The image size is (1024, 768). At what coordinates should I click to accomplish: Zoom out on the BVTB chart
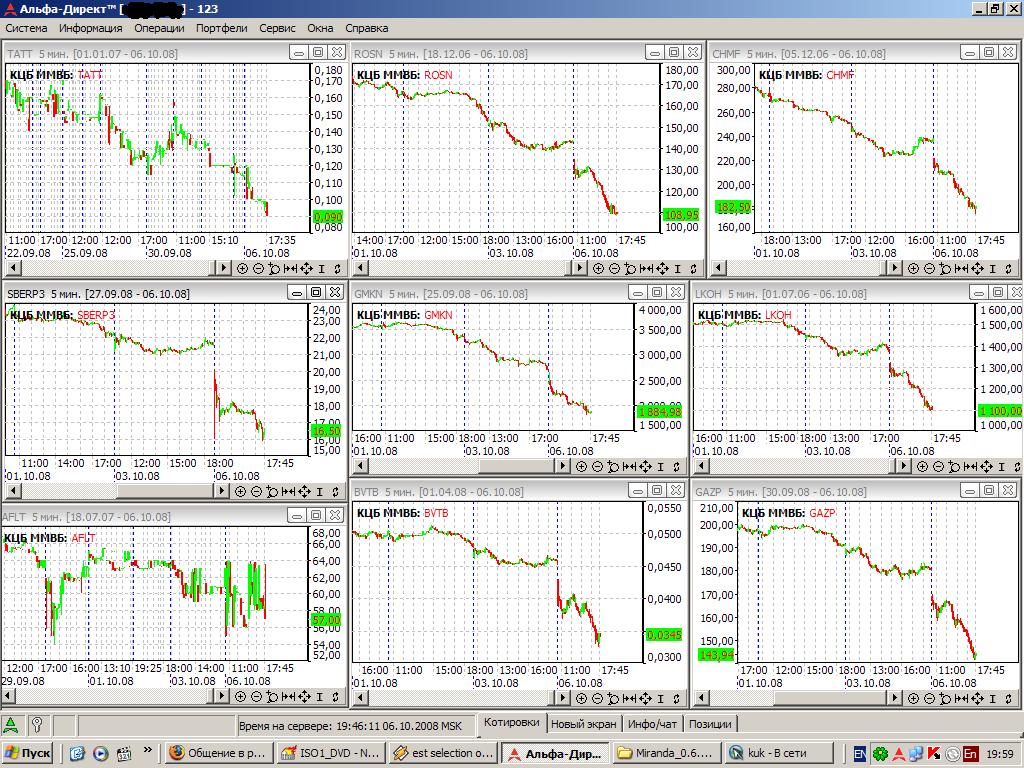[597, 699]
